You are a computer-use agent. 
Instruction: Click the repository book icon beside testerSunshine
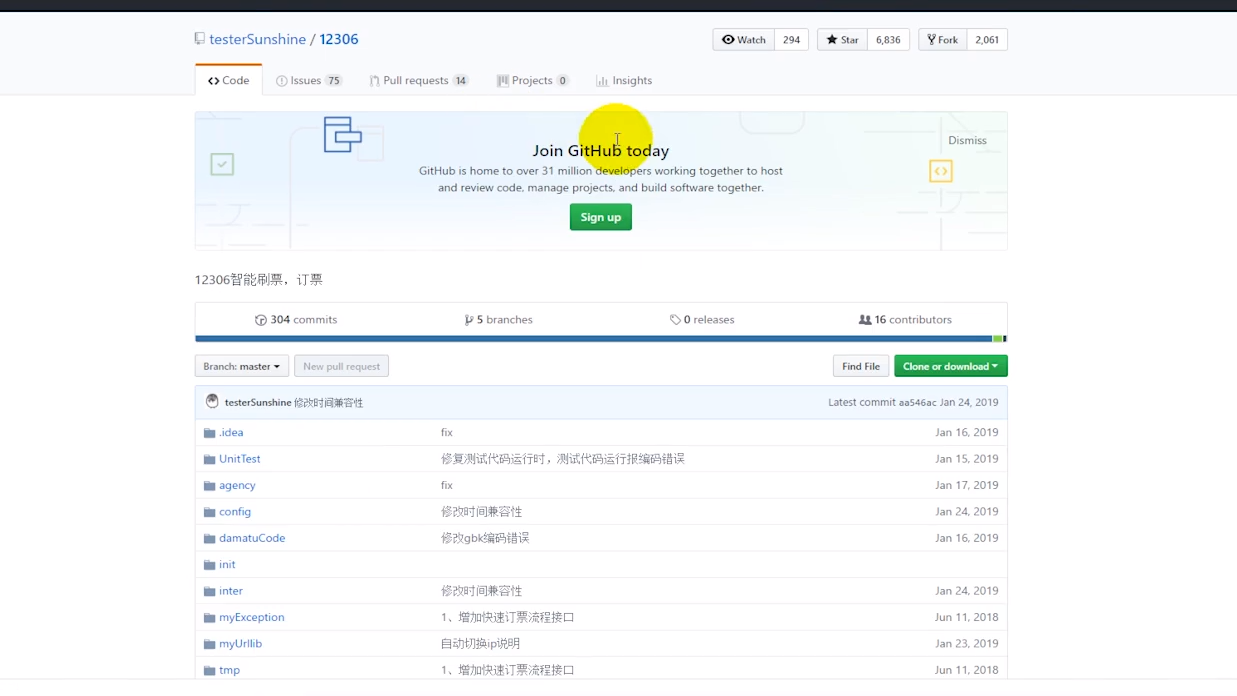coord(200,39)
